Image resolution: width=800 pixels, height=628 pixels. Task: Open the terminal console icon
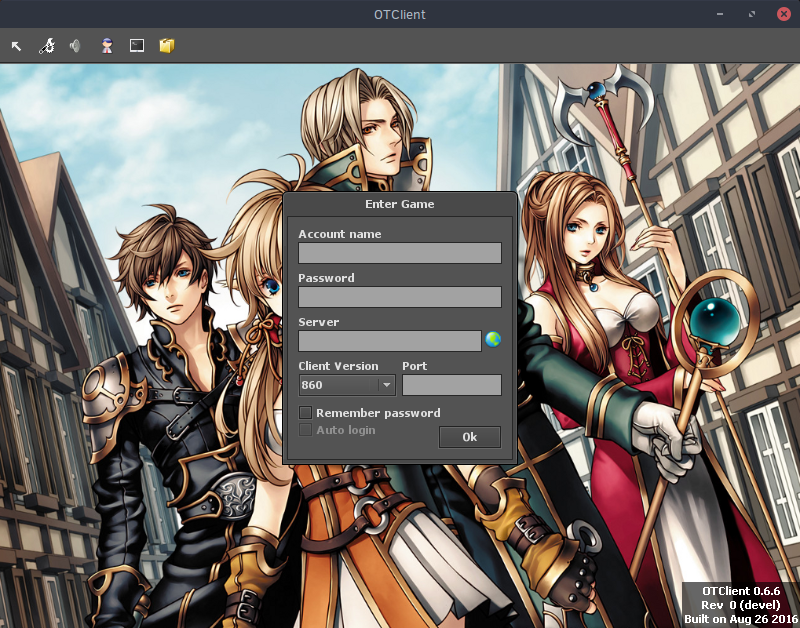tap(137, 46)
